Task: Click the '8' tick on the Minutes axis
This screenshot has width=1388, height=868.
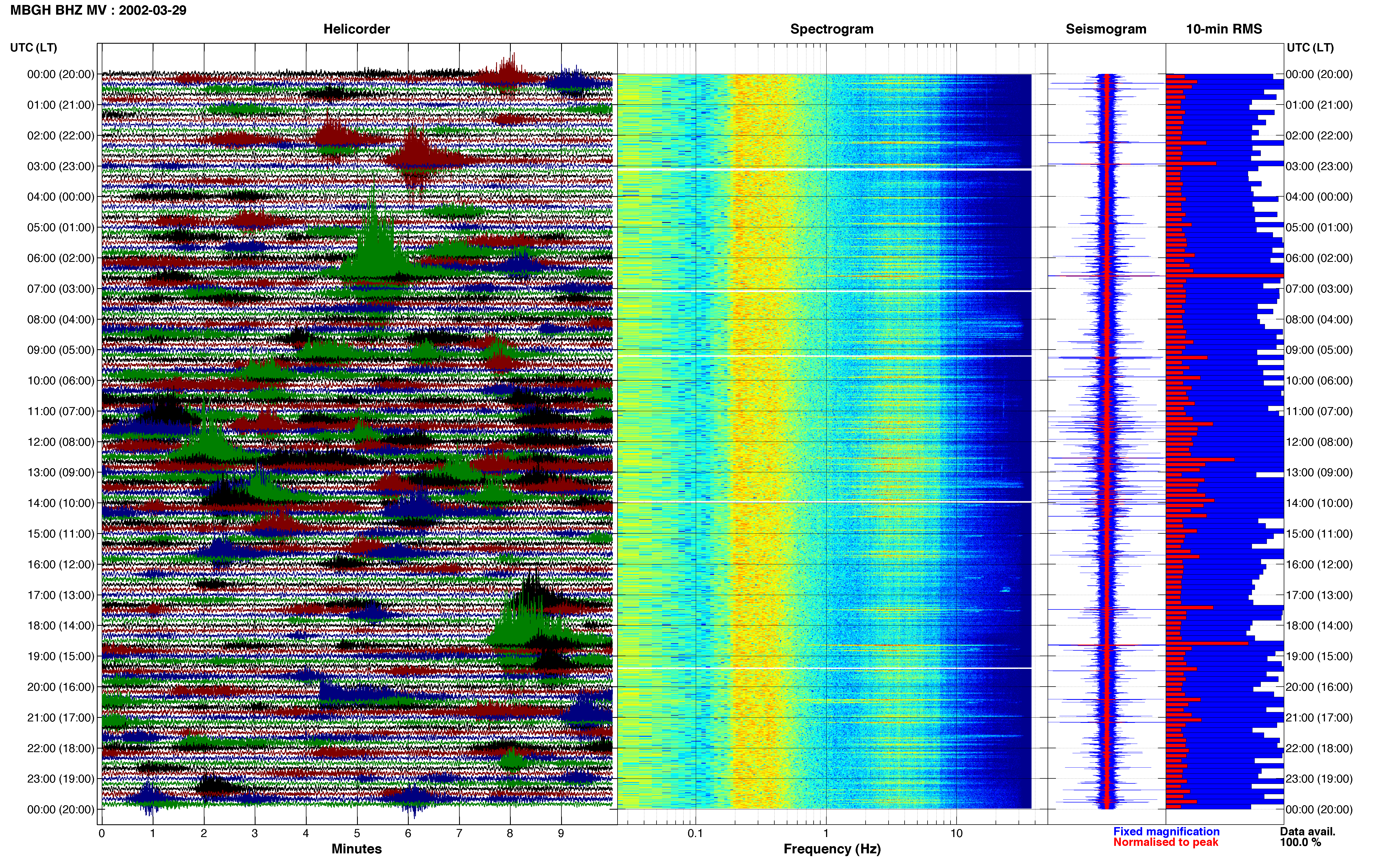Action: [x=510, y=833]
